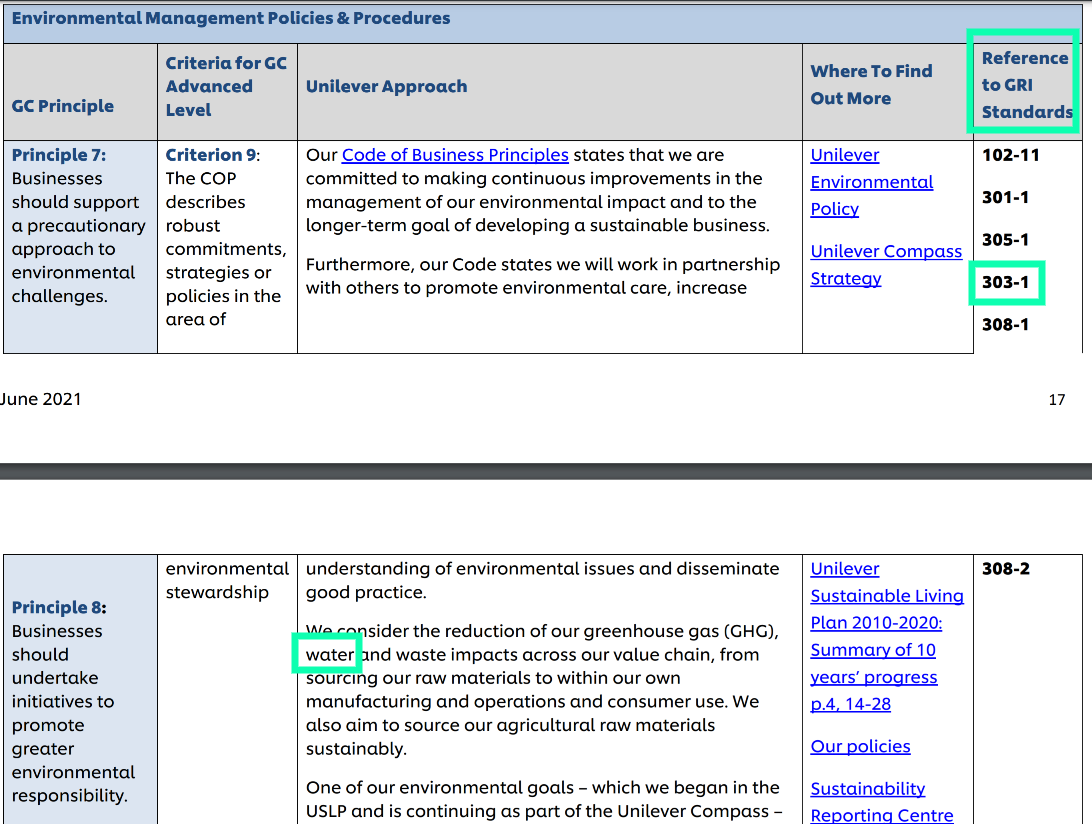Image resolution: width=1092 pixels, height=824 pixels.
Task: Open the Unilever Environmental Policy link
Action: pos(872,182)
